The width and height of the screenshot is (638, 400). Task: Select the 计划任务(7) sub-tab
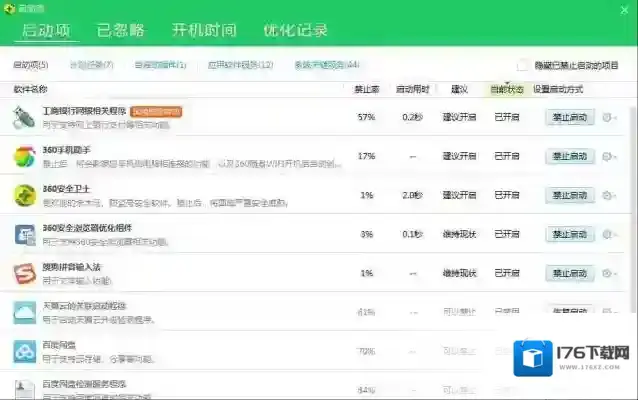click(92, 65)
